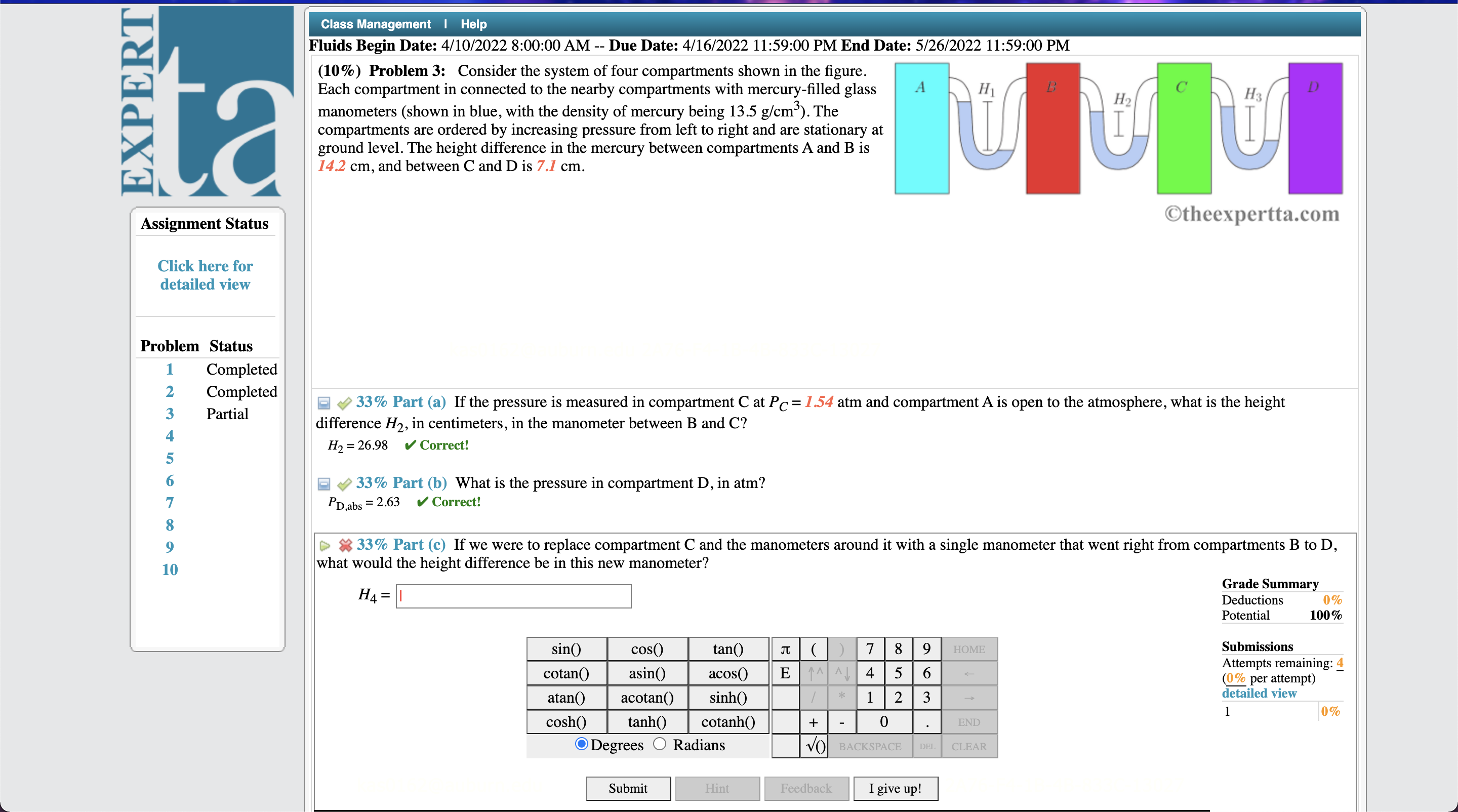Open the Help menu
The width and height of the screenshot is (1458, 812).
pyautogui.click(x=473, y=24)
